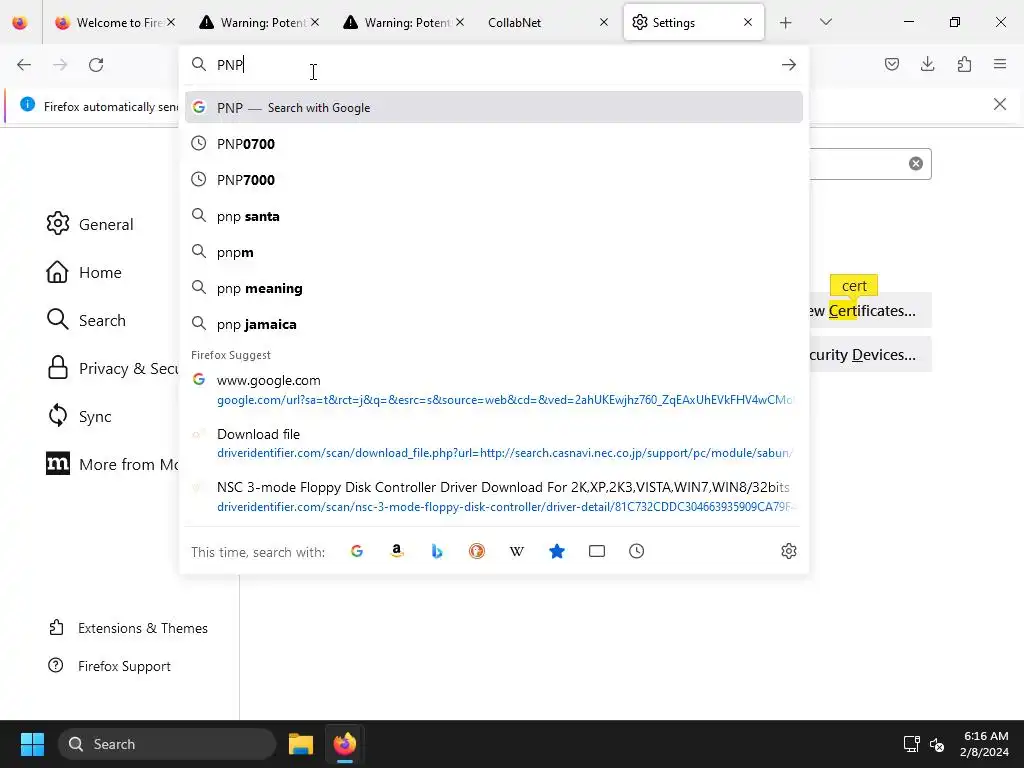
Task: Search this time with Bing
Action: pos(437,551)
